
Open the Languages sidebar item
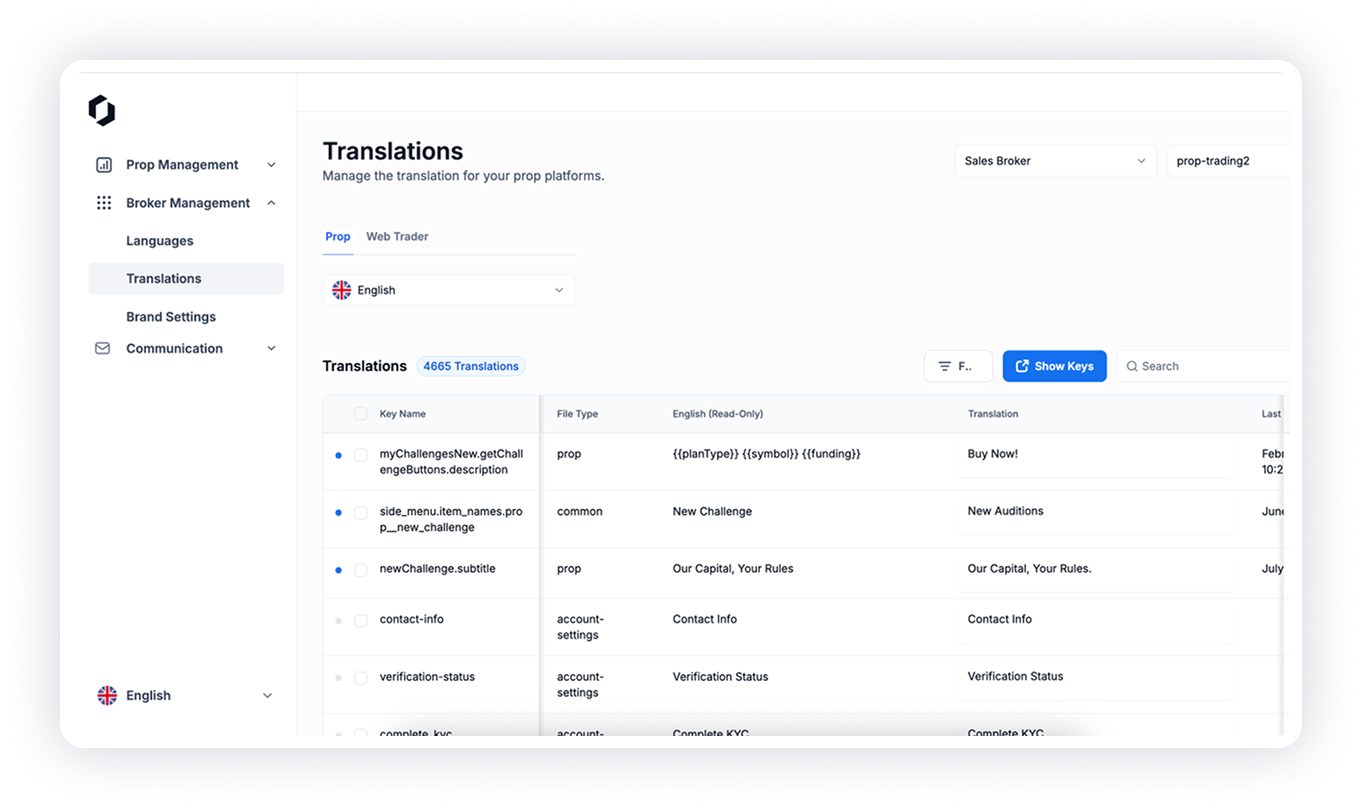(x=160, y=241)
